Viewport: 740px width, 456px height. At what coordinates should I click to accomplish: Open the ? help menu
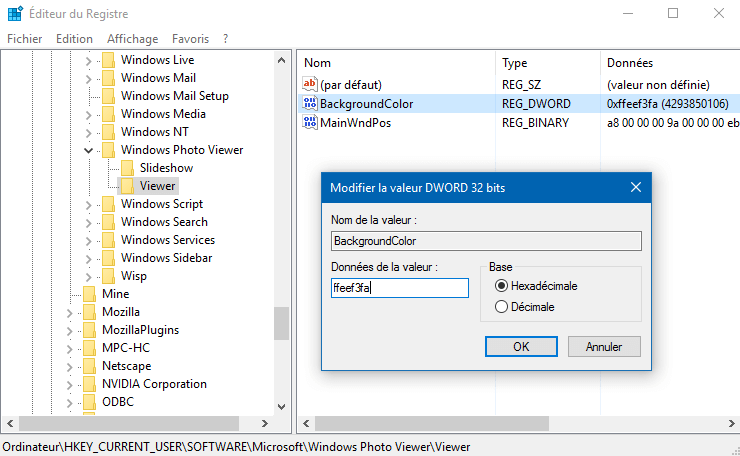coord(226,39)
